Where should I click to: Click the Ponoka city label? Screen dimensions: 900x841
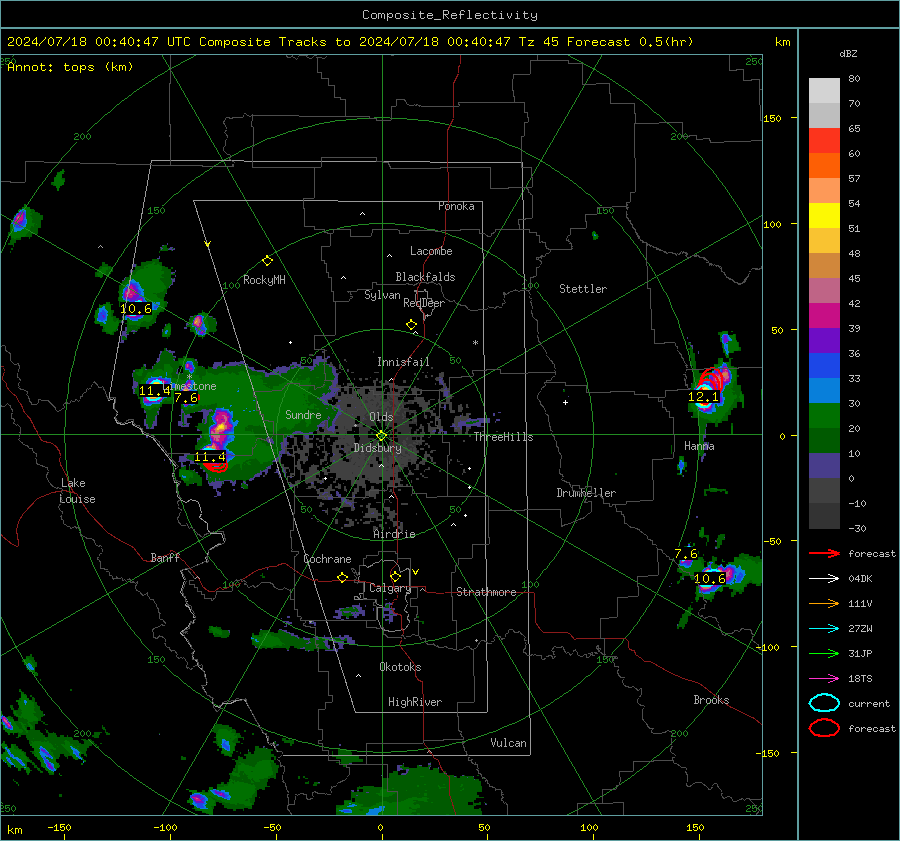(456, 206)
